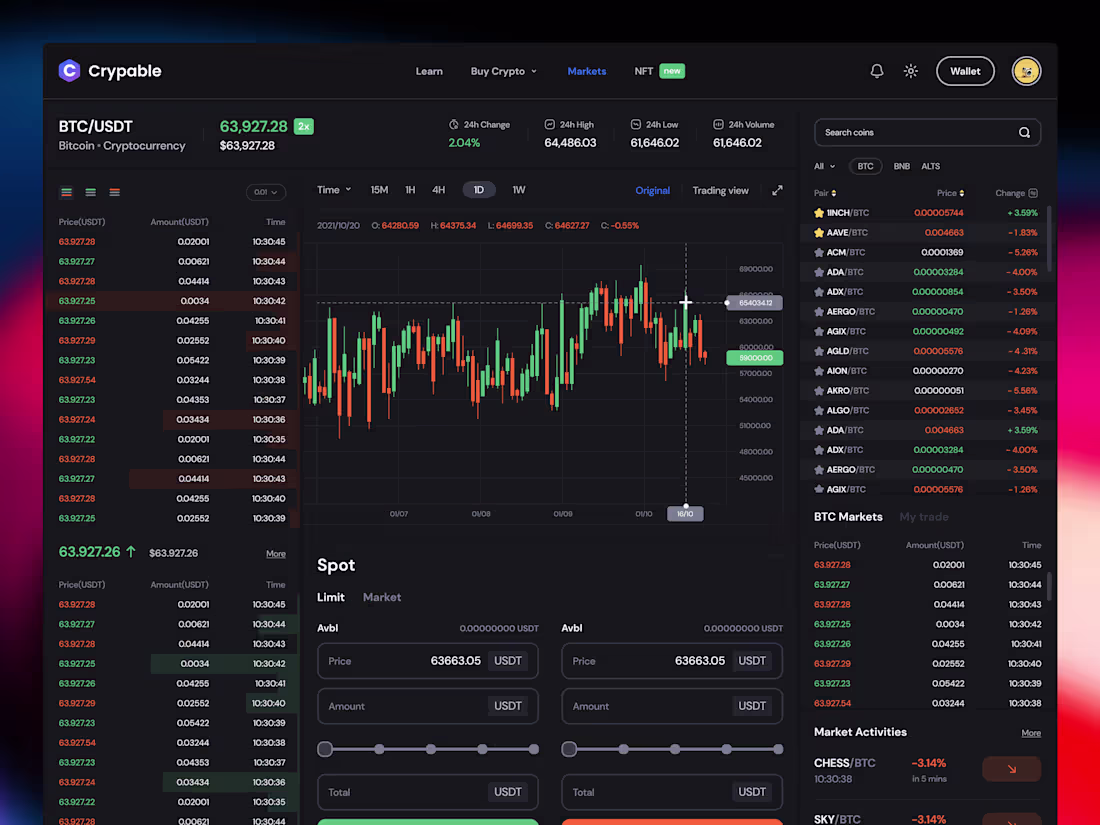Select the combined order book layout icon
Screen dimensions: 1100x825
[67, 192]
